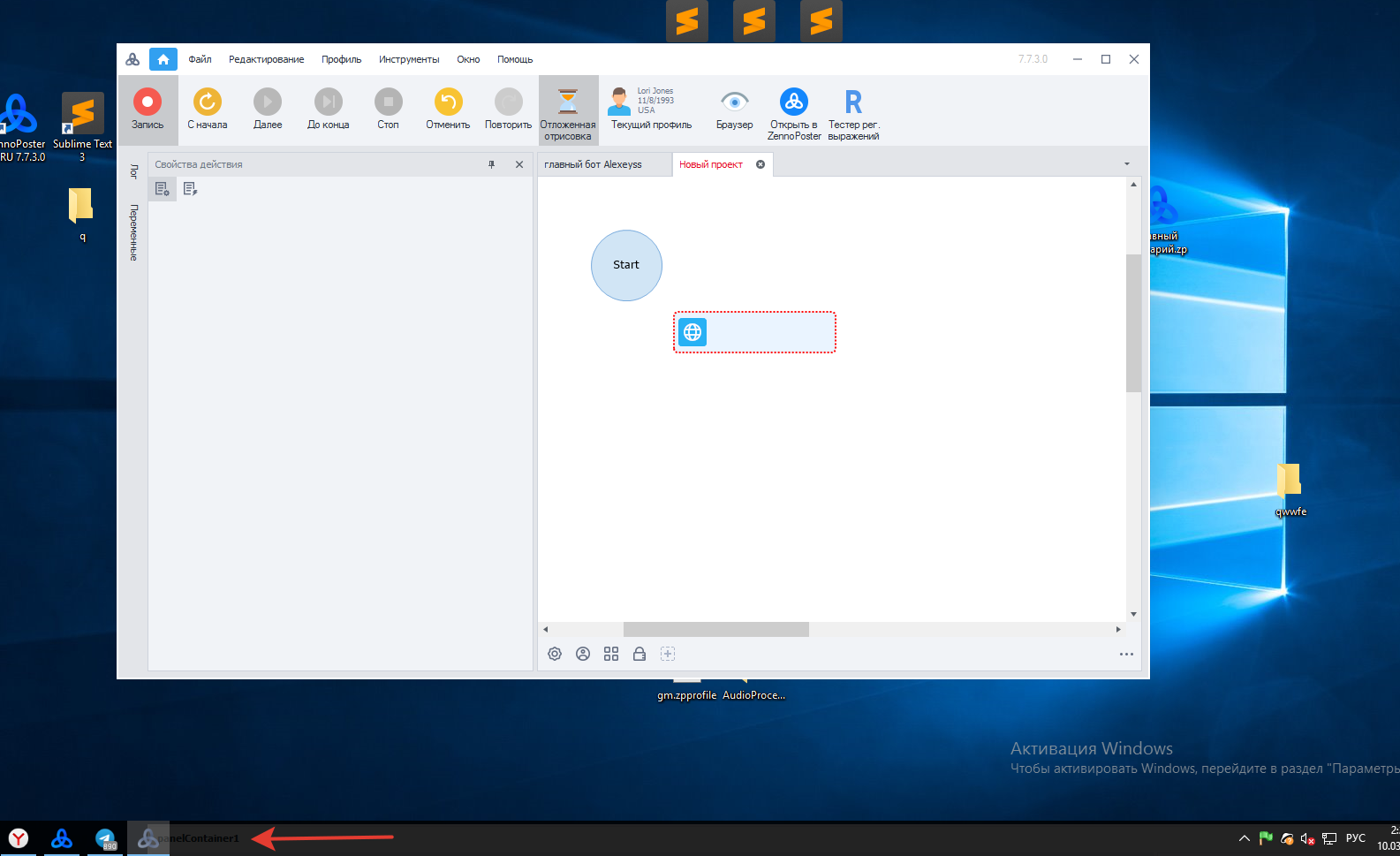
Task: Click the globe icon inside the action block
Action: (x=692, y=332)
